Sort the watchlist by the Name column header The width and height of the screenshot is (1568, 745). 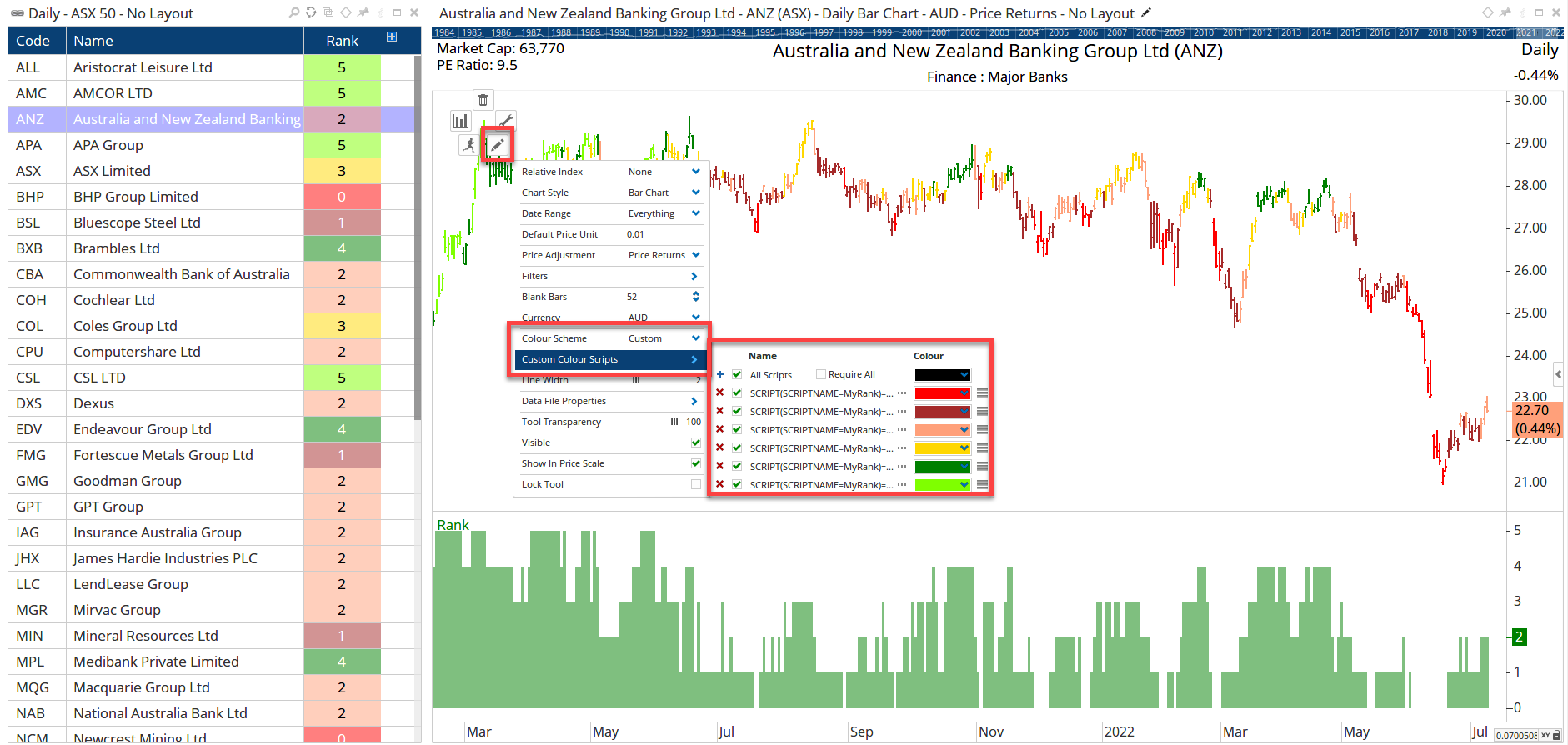(x=184, y=41)
